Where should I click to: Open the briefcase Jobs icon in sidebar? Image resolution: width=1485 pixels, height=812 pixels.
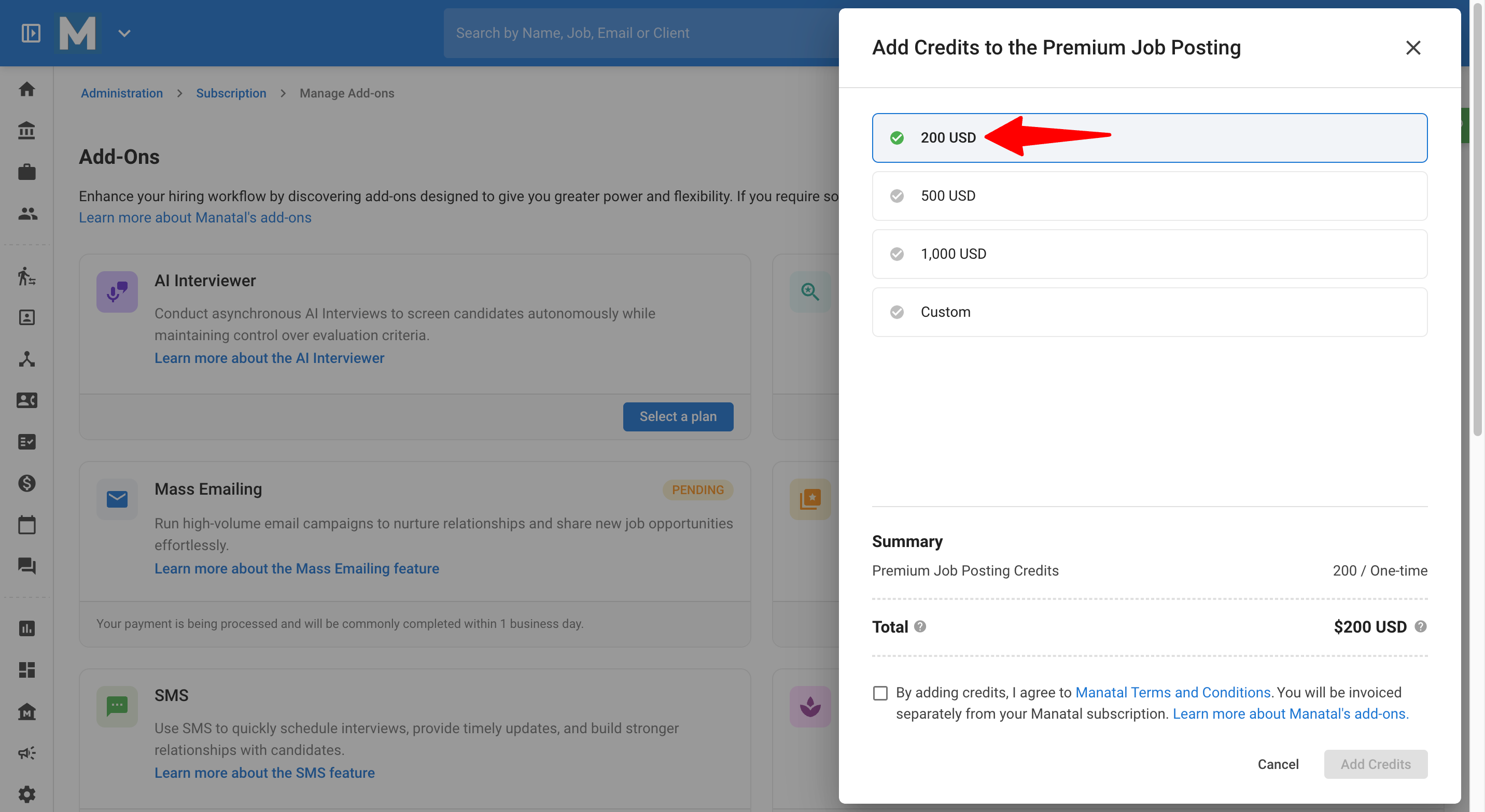[x=26, y=172]
